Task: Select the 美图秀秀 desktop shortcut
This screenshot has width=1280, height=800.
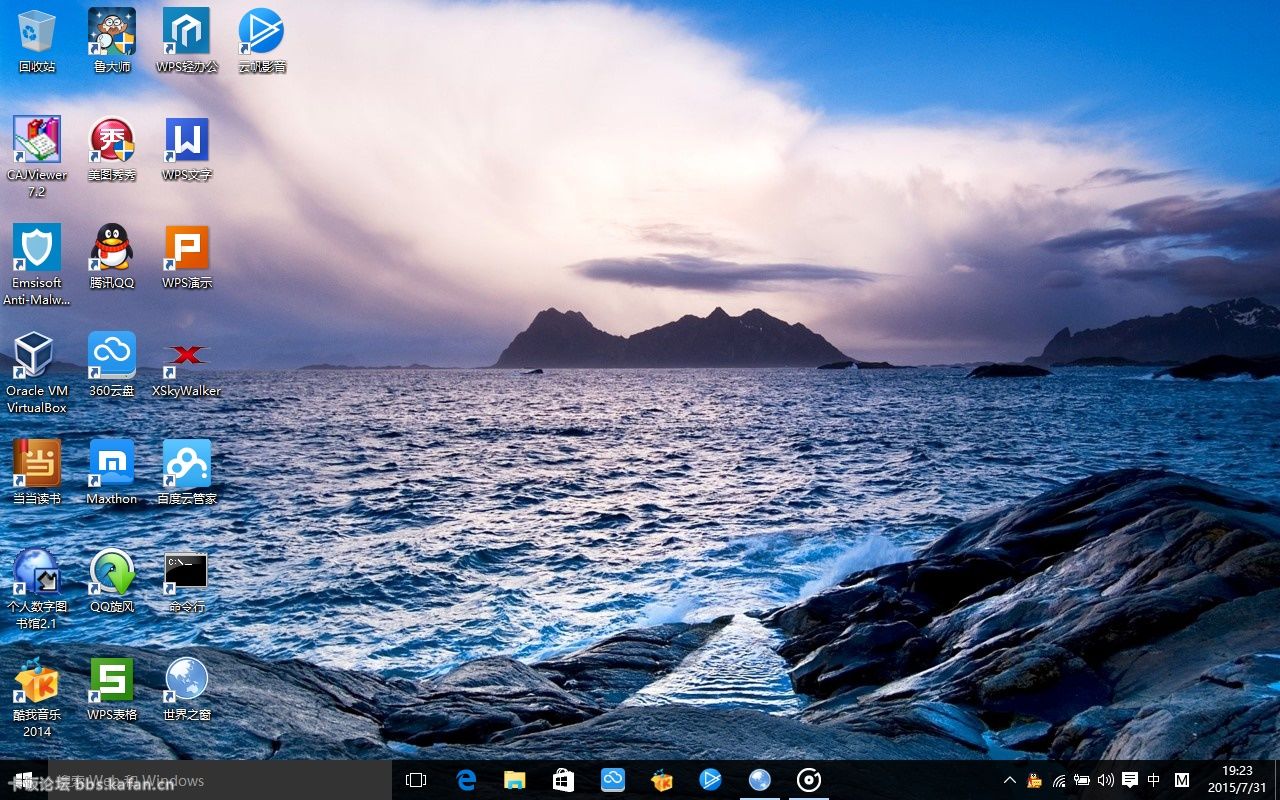Action: pos(112,149)
